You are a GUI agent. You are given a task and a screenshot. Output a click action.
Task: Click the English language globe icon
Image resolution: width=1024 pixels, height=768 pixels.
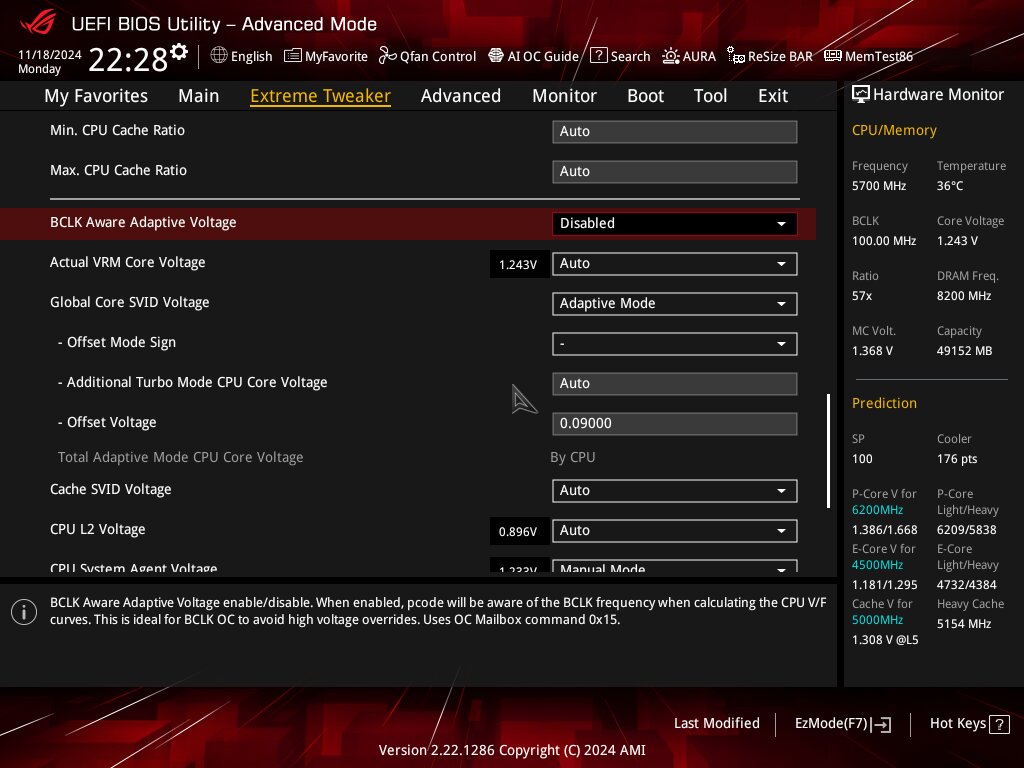(219, 56)
